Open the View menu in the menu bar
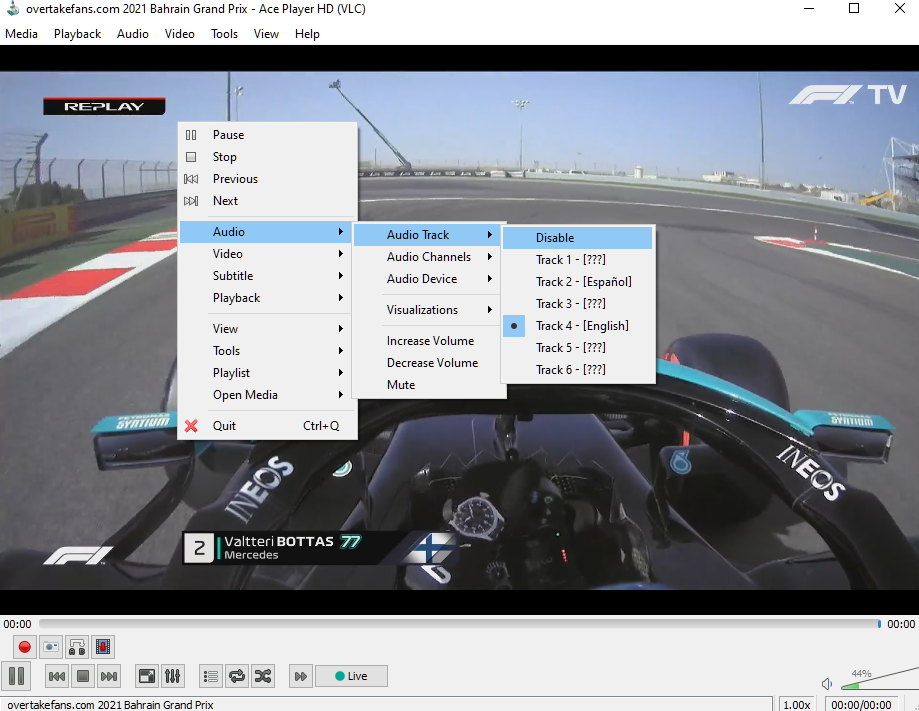The width and height of the screenshot is (919, 711). [266, 34]
